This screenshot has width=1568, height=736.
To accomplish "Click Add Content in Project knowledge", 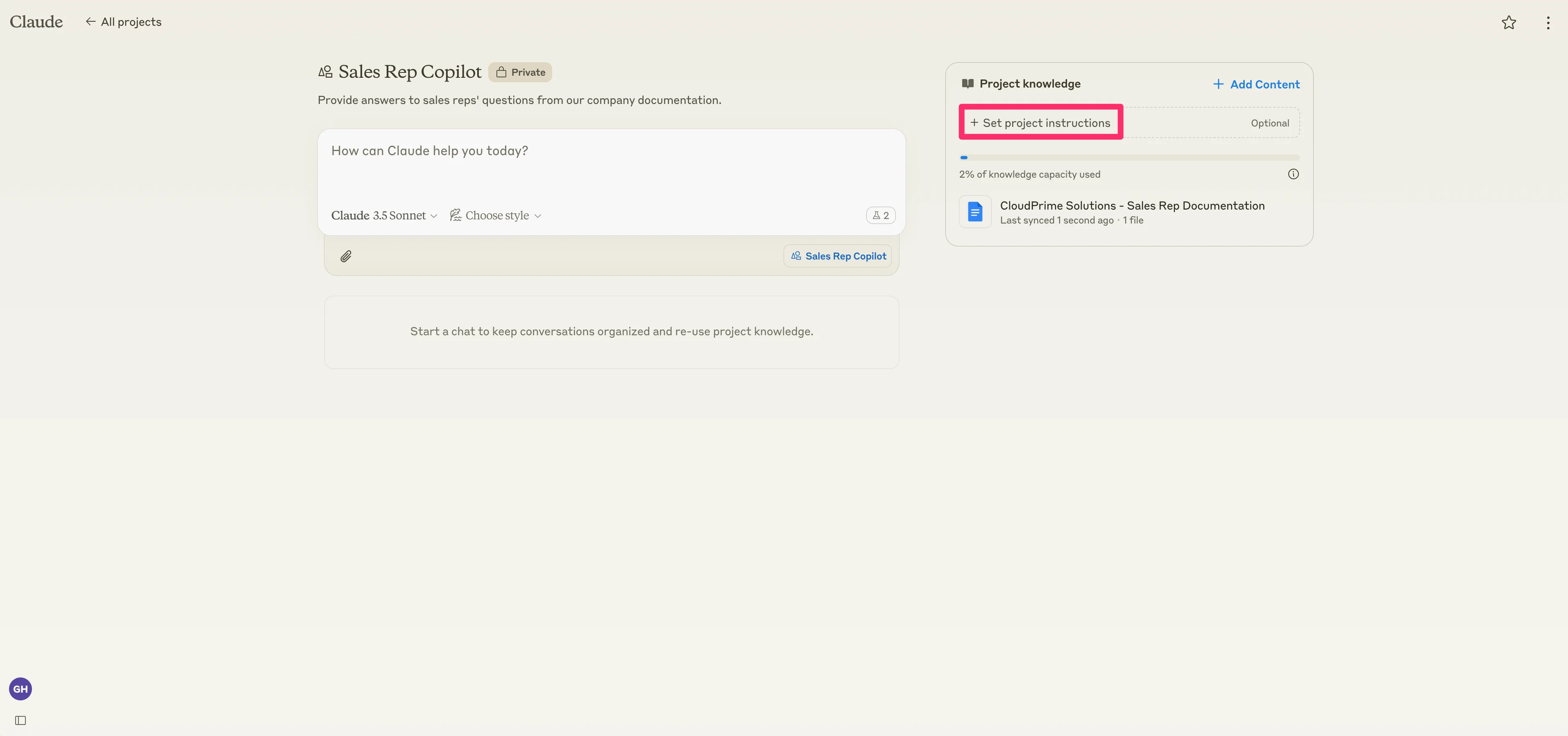I will 1256,84.
